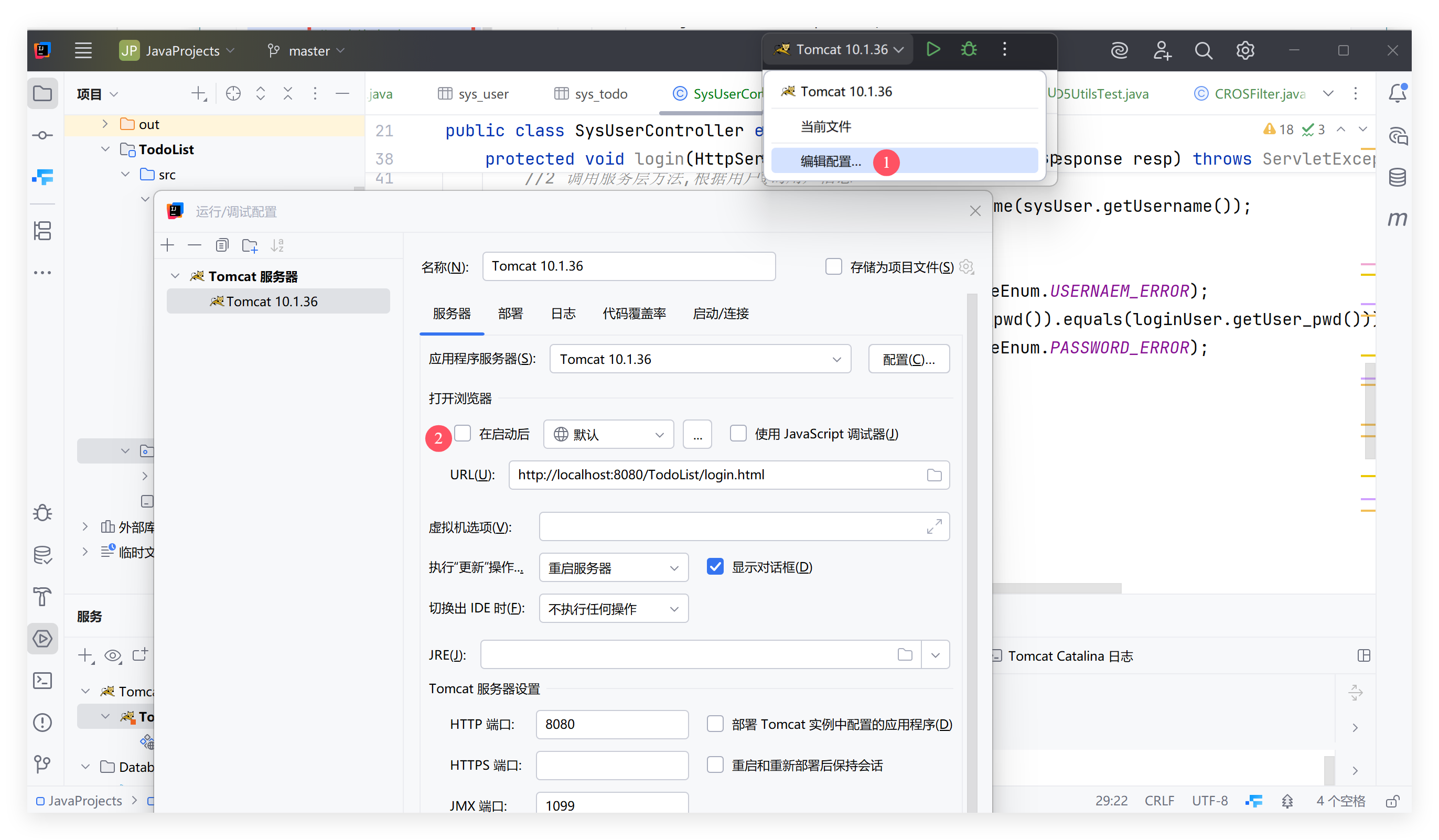Select opened file in project tree crosshair icon
This screenshot has width=1439, height=840.
click(233, 93)
